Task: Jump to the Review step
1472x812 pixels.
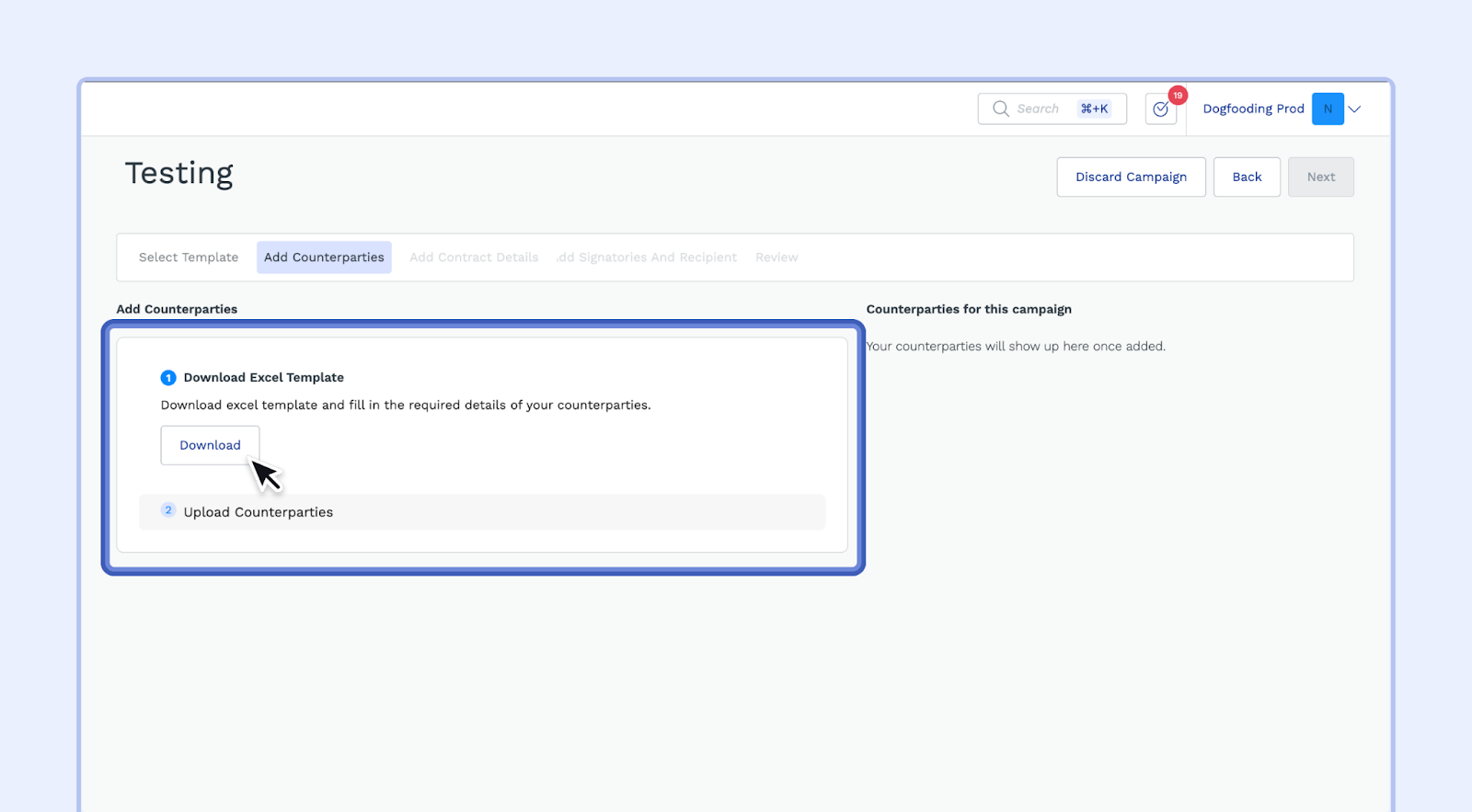Action: pyautogui.click(x=776, y=257)
